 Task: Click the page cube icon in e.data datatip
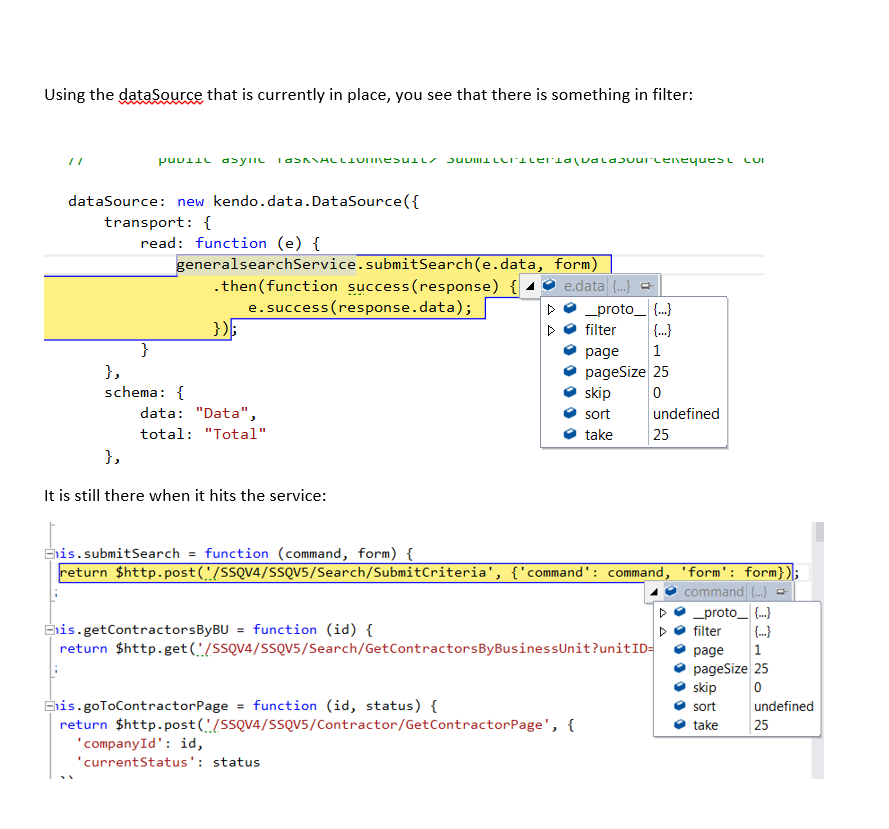pyautogui.click(x=570, y=350)
